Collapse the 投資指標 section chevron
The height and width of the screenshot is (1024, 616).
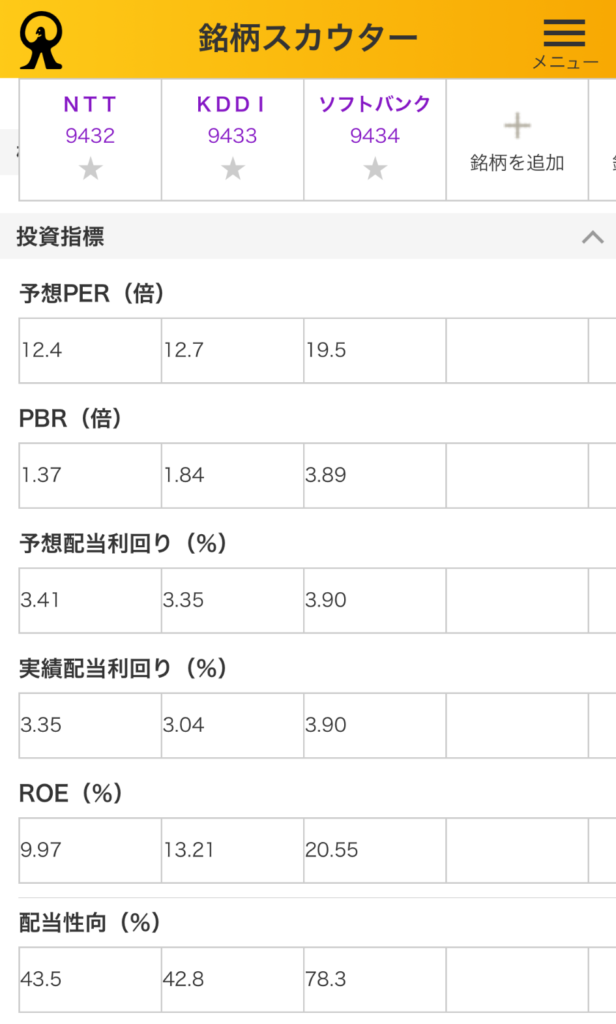[x=592, y=237]
